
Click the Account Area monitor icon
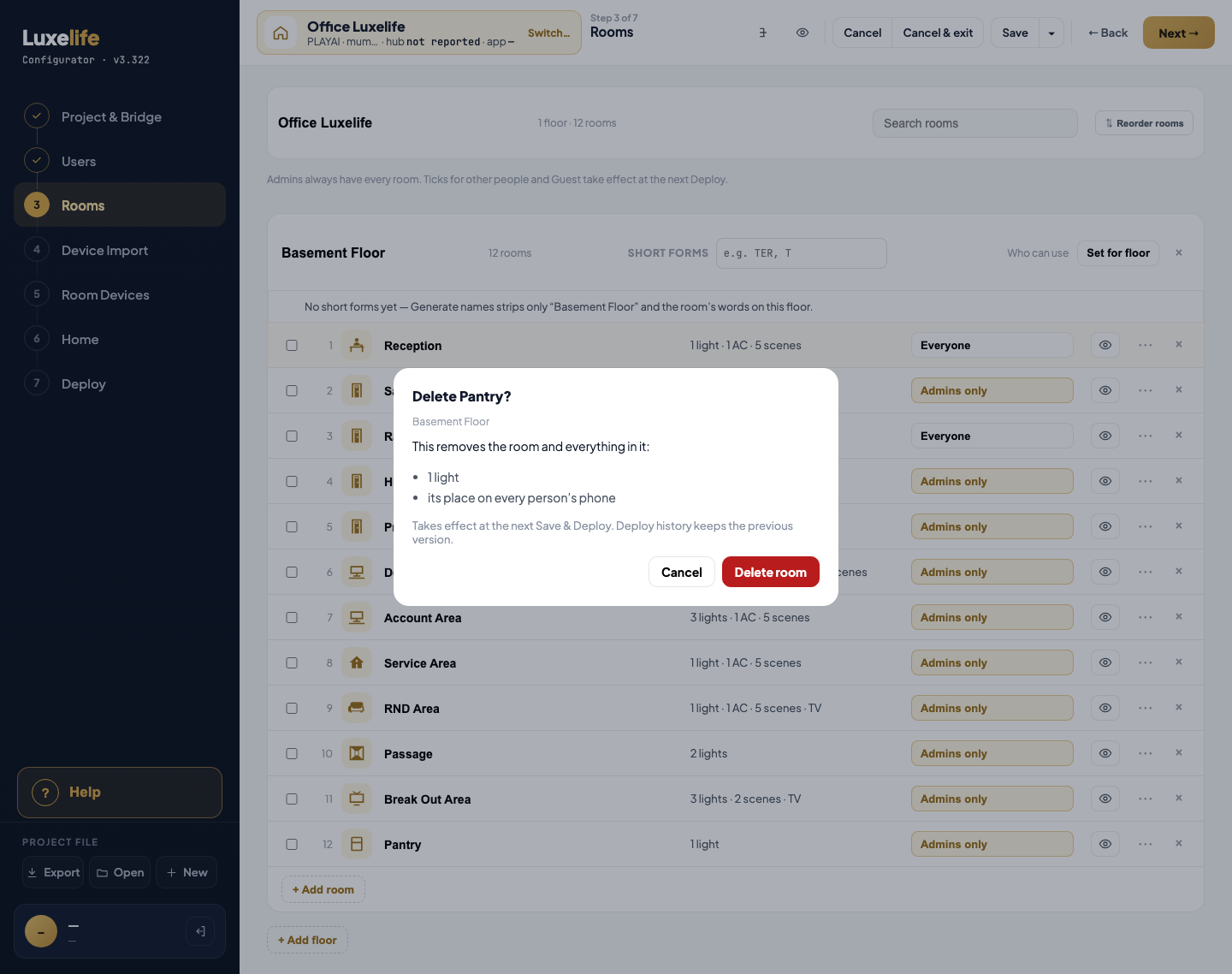coord(357,617)
